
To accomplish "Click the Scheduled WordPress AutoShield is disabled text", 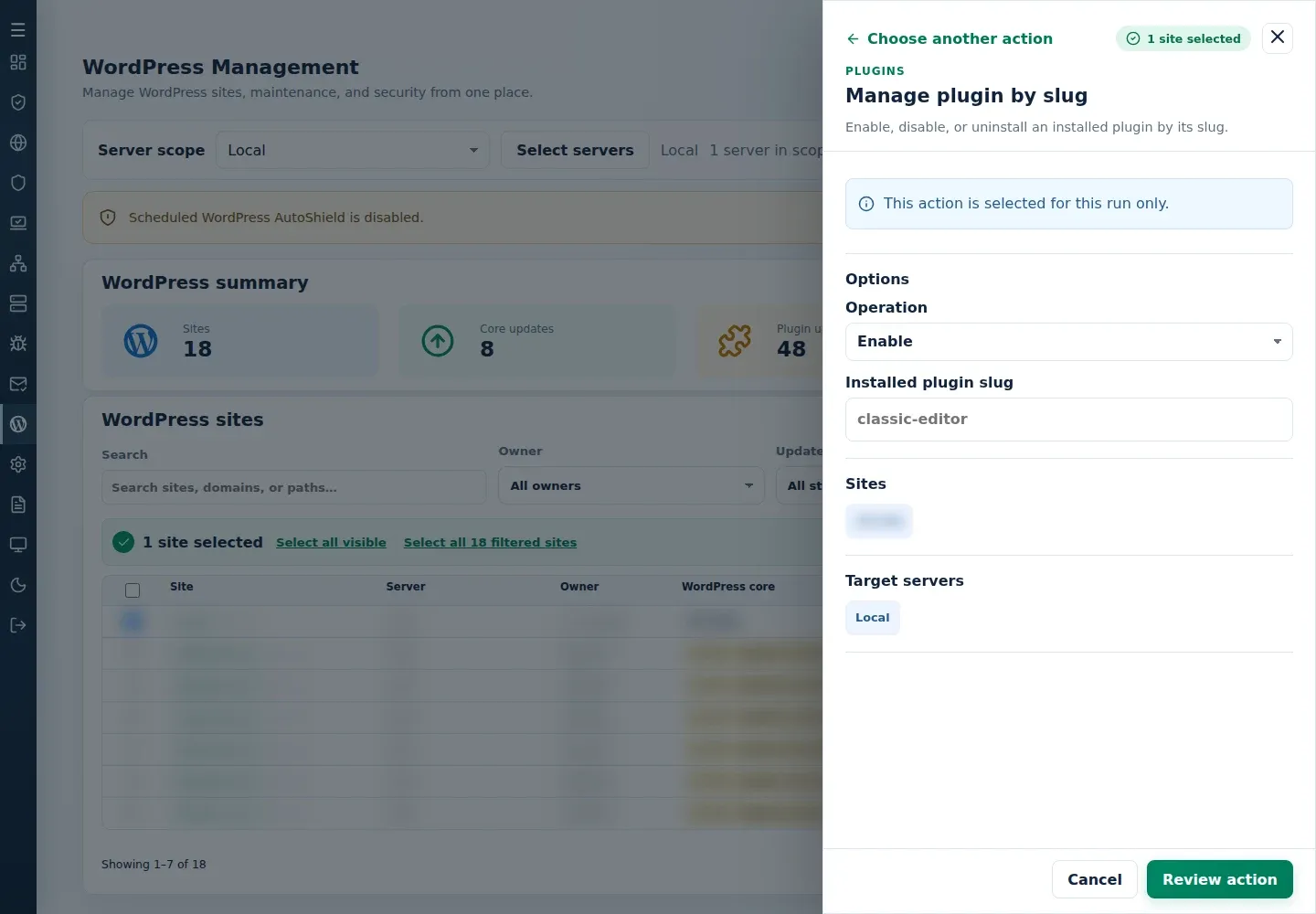I will [276, 218].
